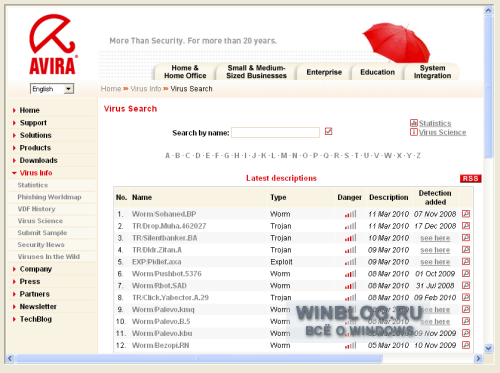Open details icon for TR/Drop.Muha.462027 row

466,226
